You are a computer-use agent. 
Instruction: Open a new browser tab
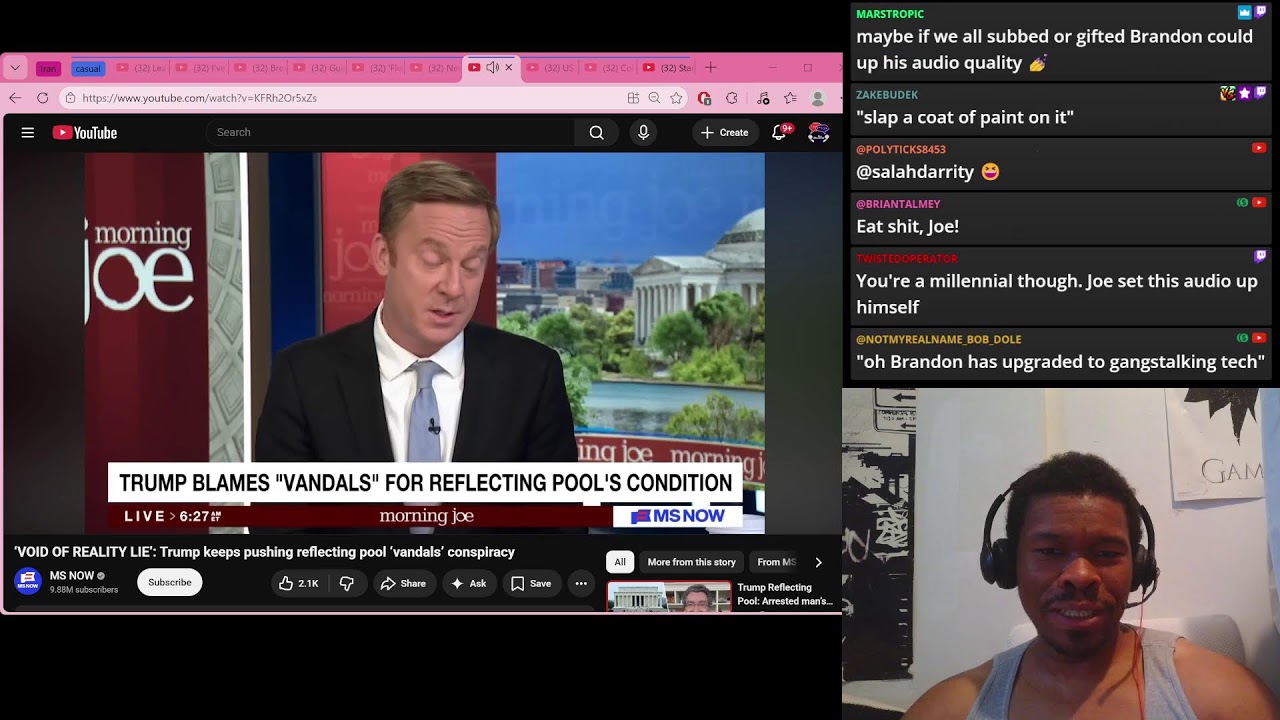(x=711, y=67)
